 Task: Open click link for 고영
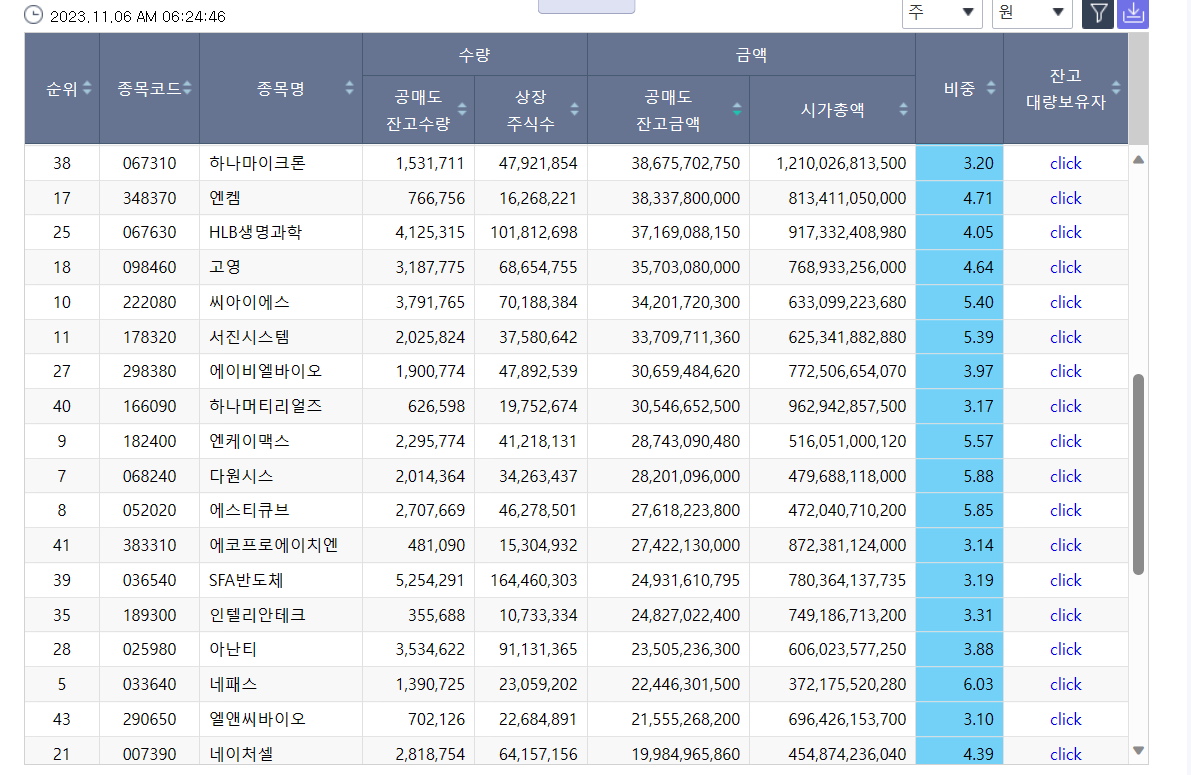click(x=1065, y=267)
